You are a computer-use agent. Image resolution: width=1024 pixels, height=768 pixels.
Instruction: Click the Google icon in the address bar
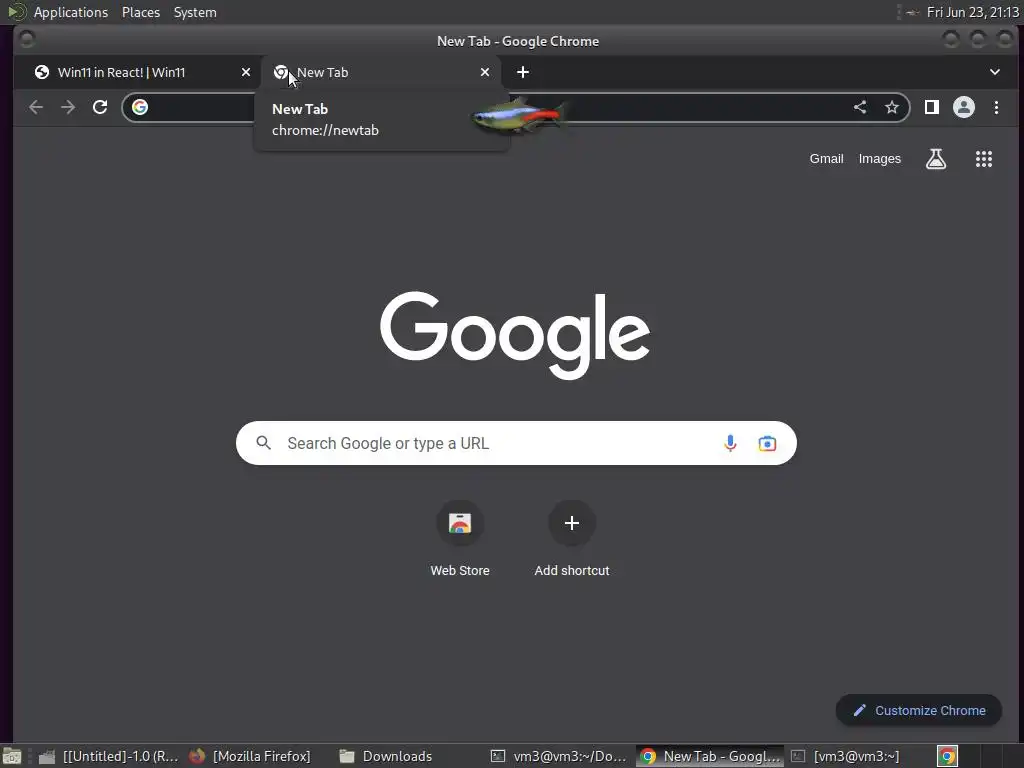140,107
